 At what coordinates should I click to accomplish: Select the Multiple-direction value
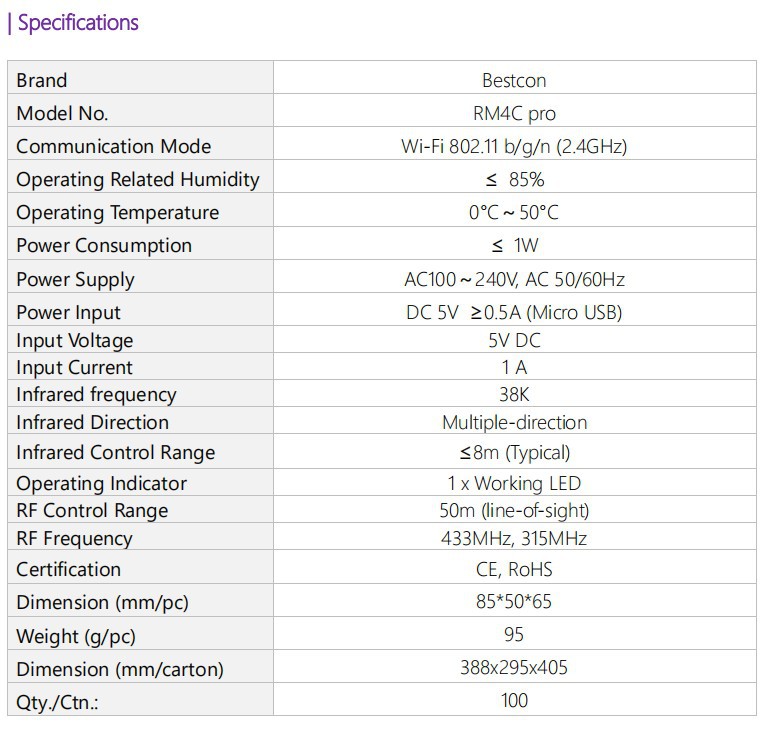[x=514, y=422]
